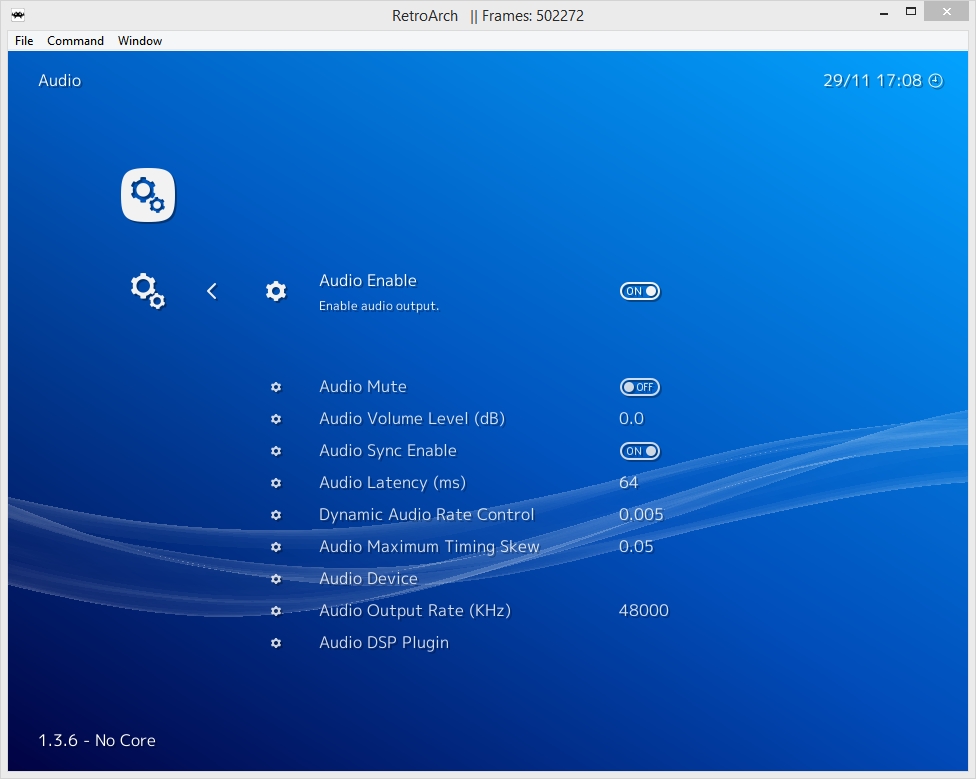Click the clock icon next to the time
This screenshot has height=779, width=976.
936,81
